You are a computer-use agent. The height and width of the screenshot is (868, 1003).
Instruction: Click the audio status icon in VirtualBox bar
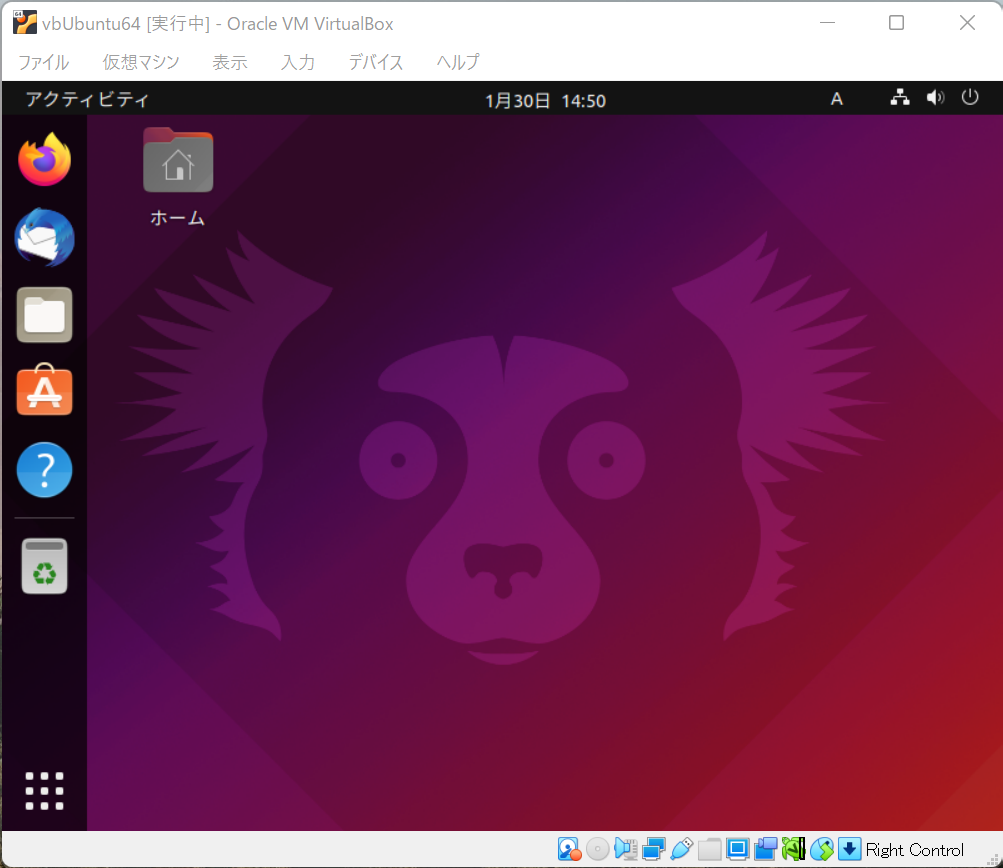pyautogui.click(x=626, y=849)
